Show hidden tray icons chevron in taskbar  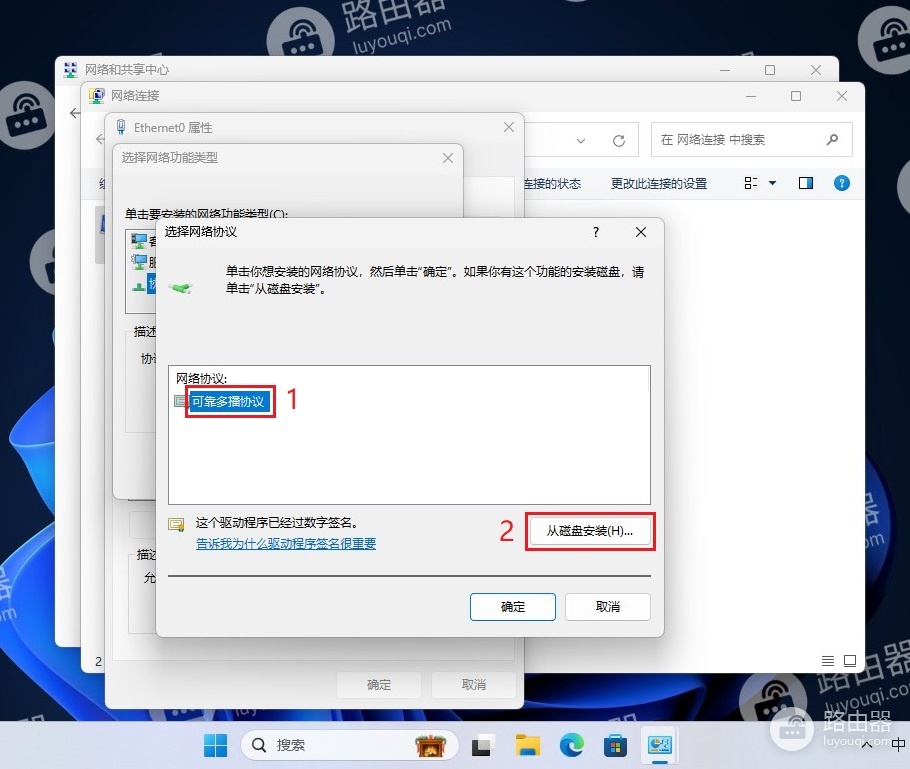click(x=867, y=745)
